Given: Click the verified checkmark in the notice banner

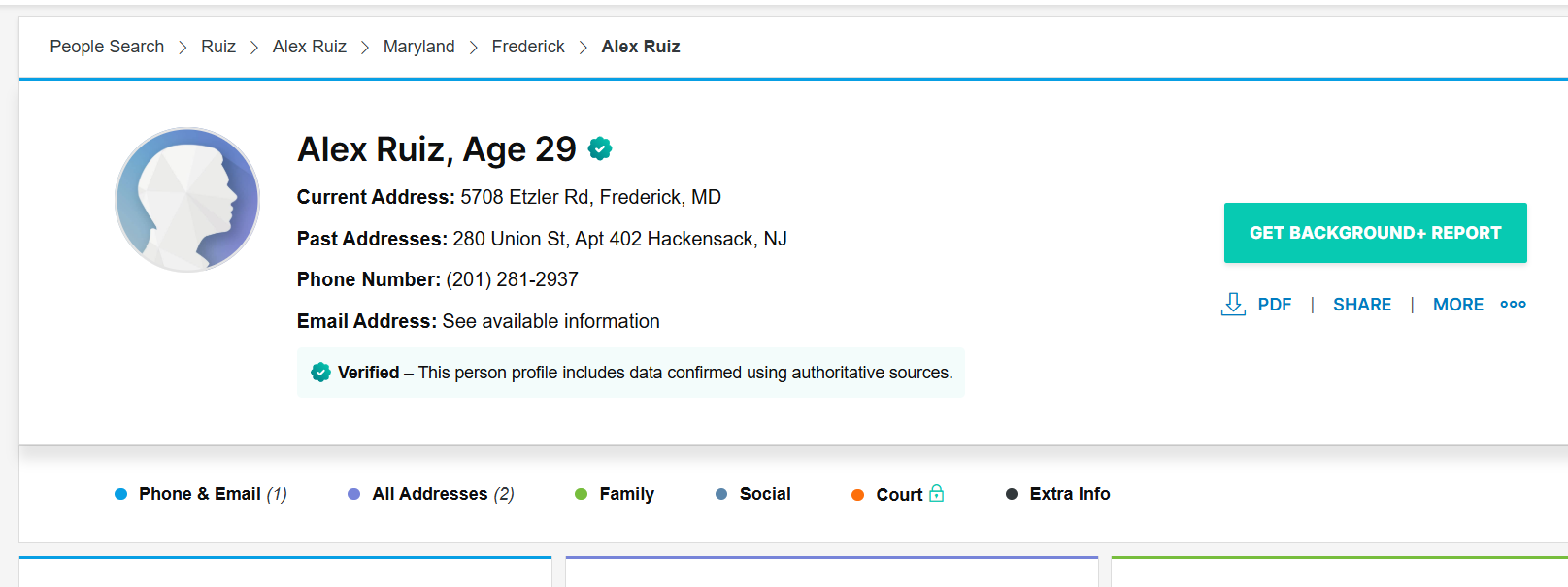Looking at the screenshot, I should [320, 373].
